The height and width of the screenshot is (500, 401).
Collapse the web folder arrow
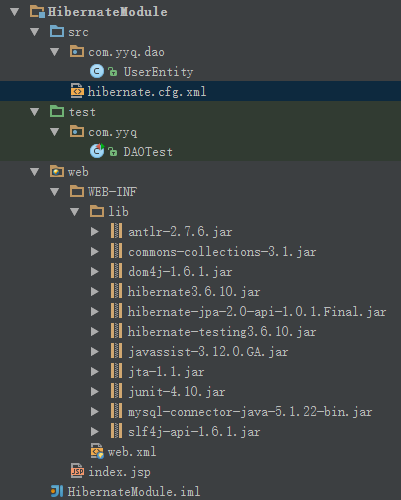coord(35,172)
